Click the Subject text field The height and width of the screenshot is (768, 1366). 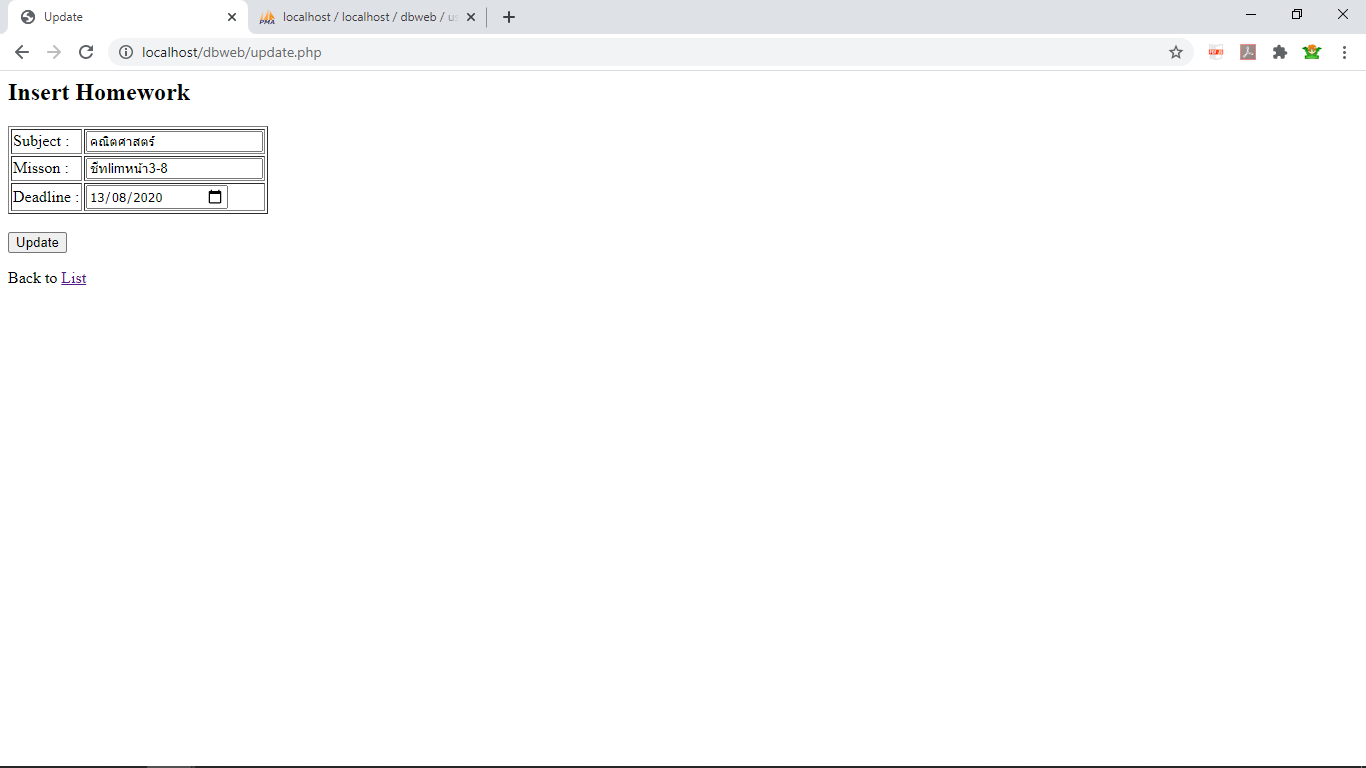point(174,140)
